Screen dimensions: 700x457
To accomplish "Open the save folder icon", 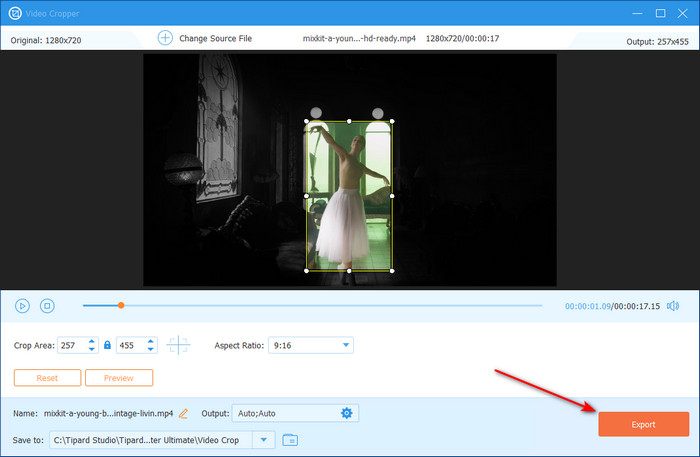I will 290,439.
